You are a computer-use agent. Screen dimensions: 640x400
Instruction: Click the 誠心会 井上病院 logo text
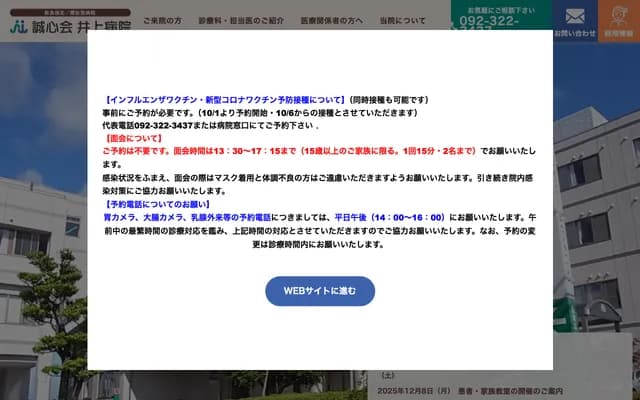[x=75, y=21]
